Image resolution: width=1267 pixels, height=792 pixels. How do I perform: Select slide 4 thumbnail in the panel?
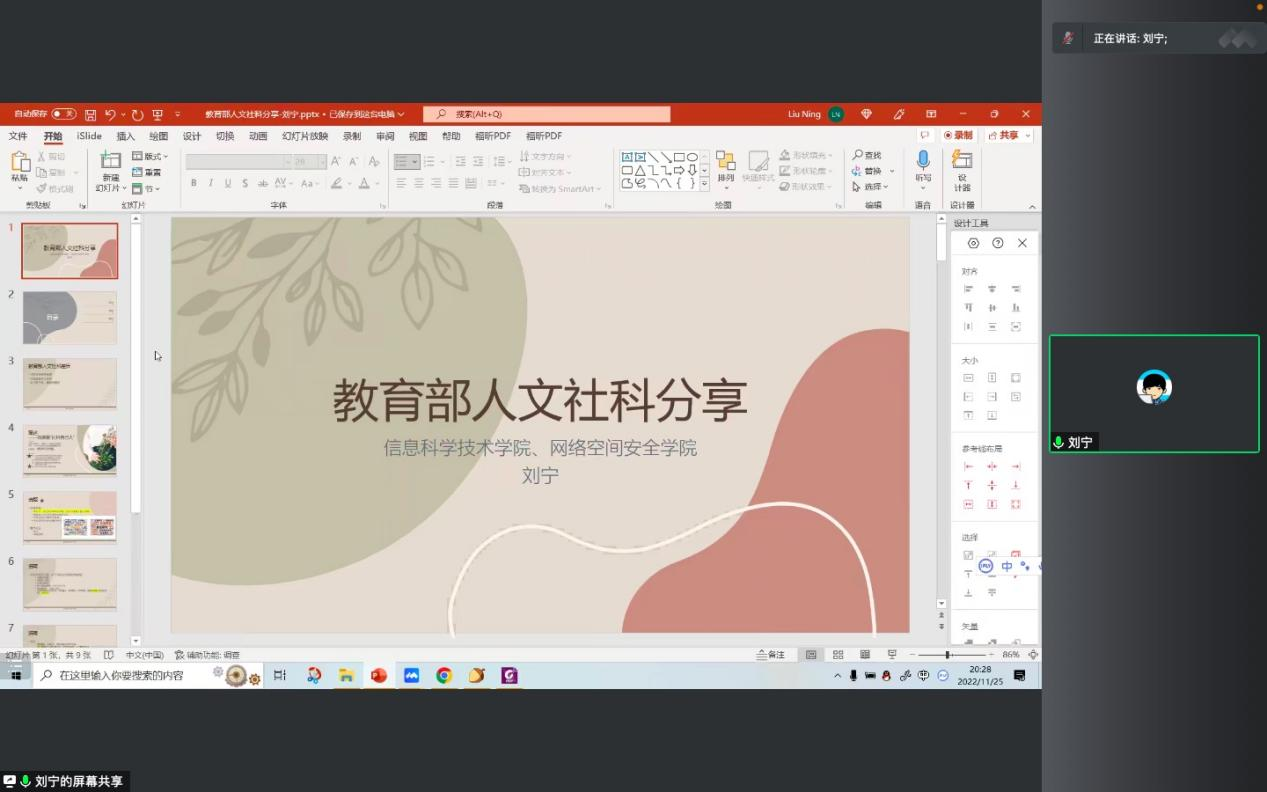(x=70, y=450)
